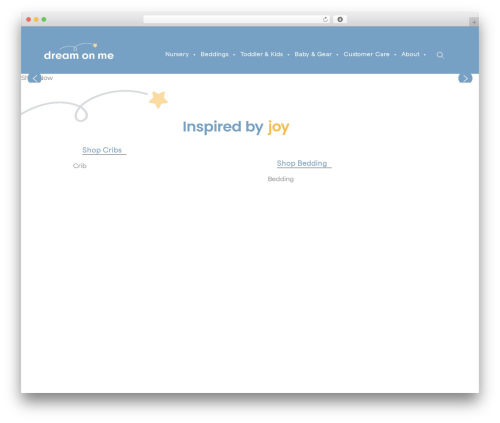Click the Inspired by joy heading
The image size is (500, 423).
[236, 127]
